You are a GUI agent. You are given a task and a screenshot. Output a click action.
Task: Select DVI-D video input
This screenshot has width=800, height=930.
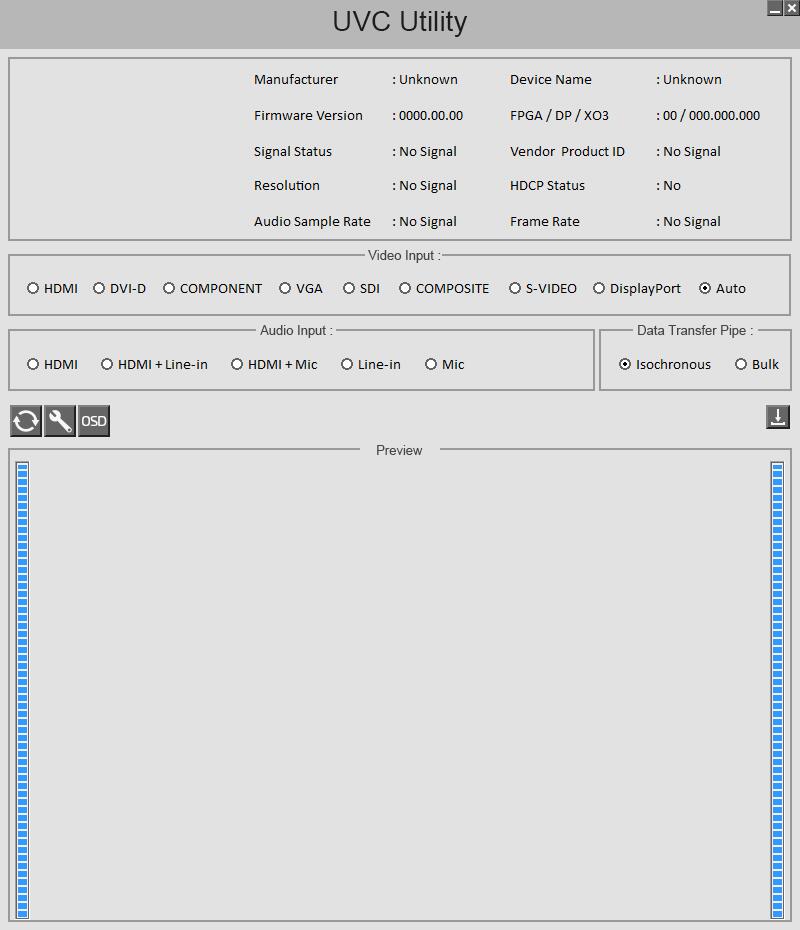point(119,288)
